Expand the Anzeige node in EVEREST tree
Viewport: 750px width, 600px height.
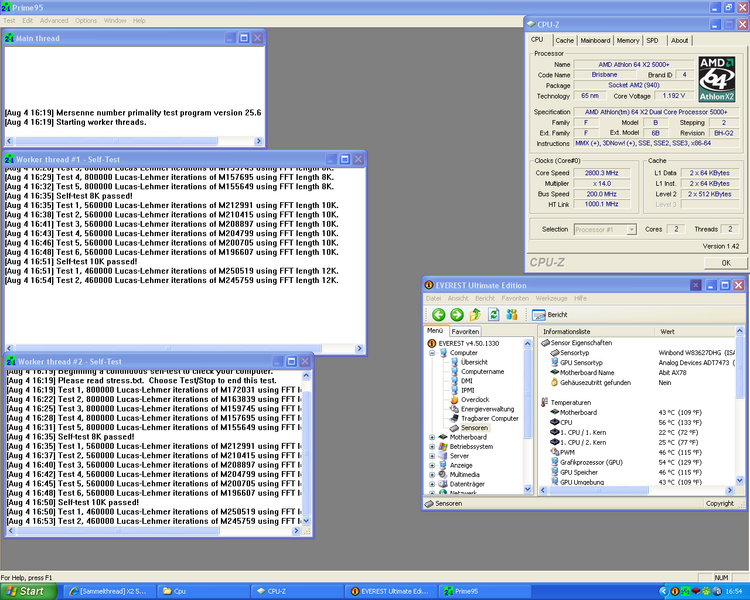click(432, 465)
